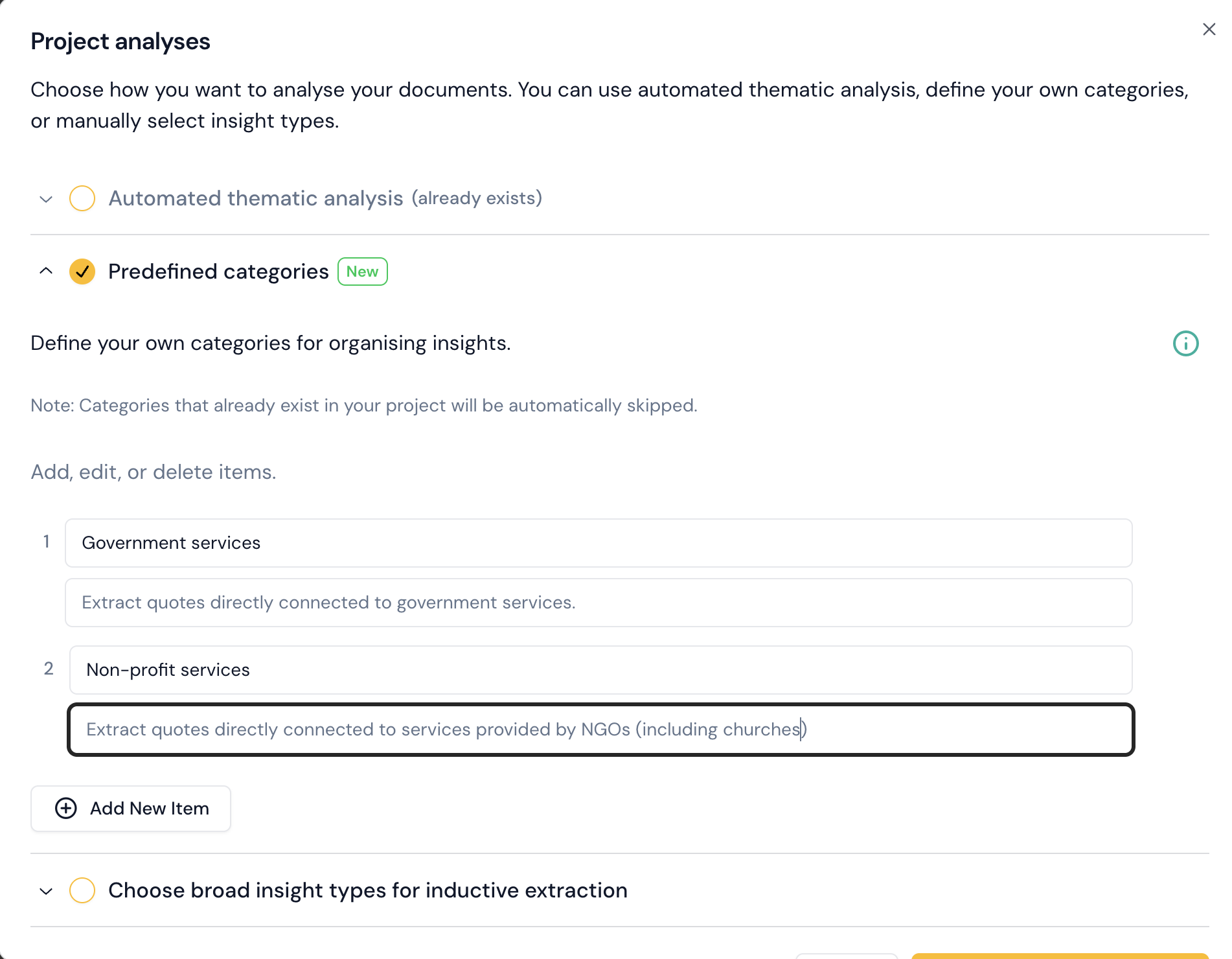Collapse the Predefined categories section
Viewport: 1232px width, 959px height.
46,271
